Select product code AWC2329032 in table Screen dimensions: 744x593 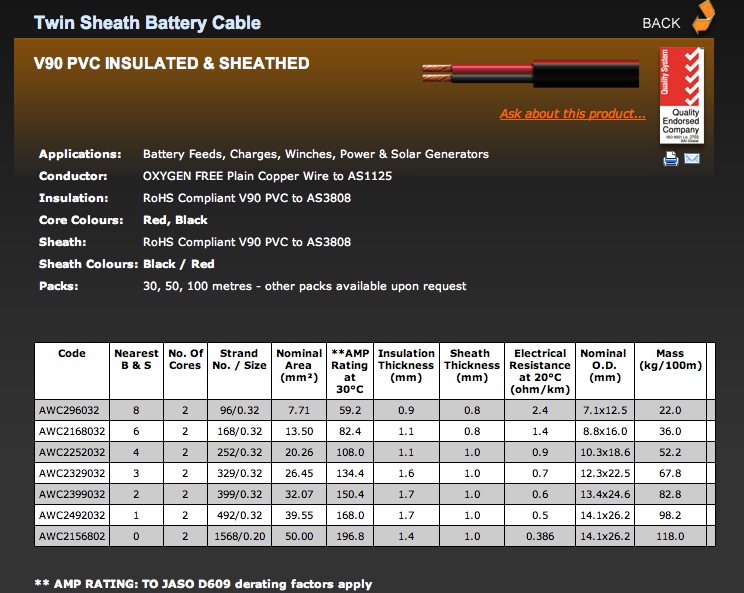click(72, 473)
